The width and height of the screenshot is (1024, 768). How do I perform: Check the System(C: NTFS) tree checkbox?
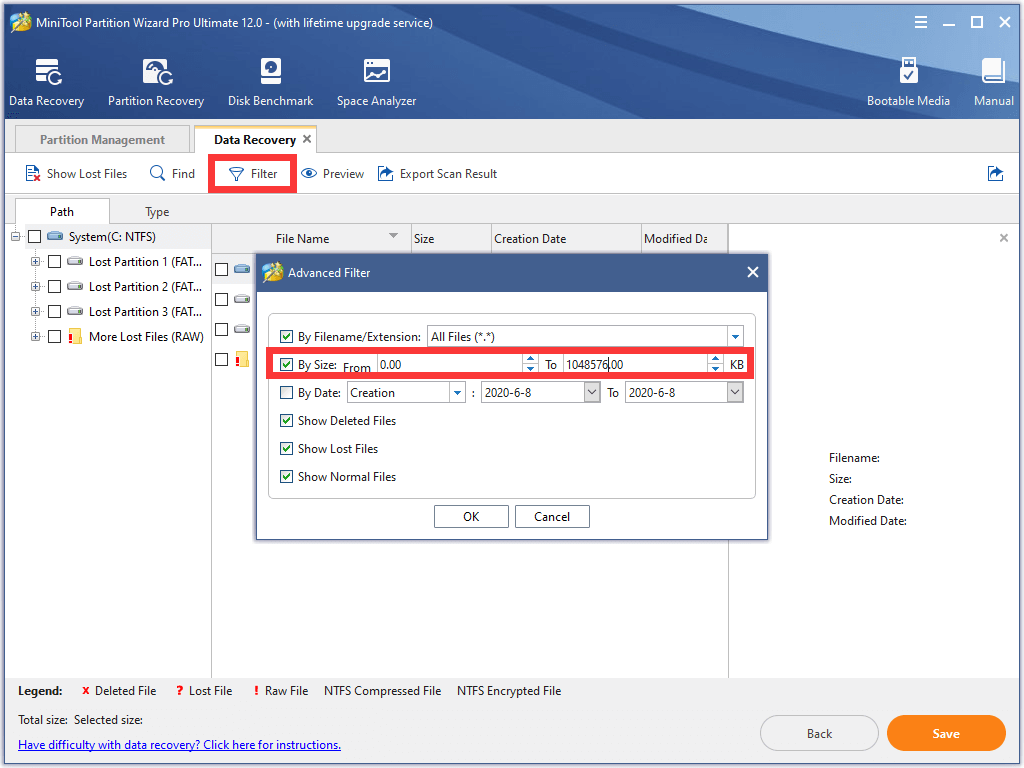[x=35, y=236]
